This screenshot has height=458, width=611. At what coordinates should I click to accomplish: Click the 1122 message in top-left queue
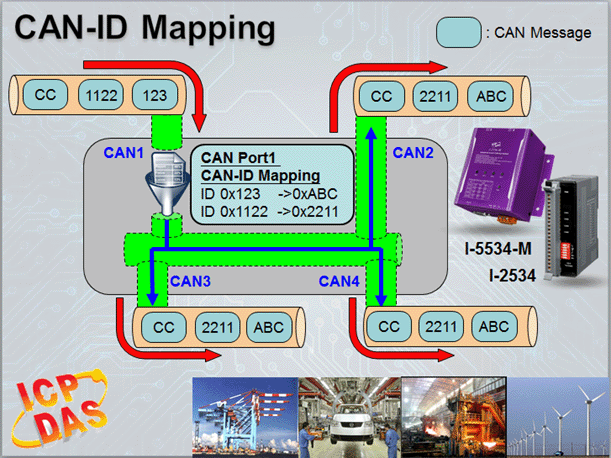[x=100, y=96]
